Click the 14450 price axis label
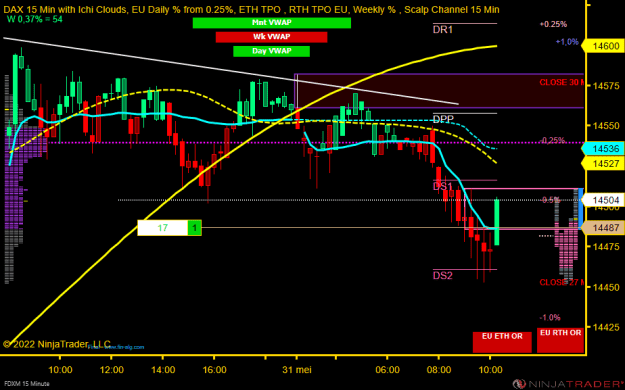Image resolution: width=625 pixels, height=390 pixels. point(606,287)
